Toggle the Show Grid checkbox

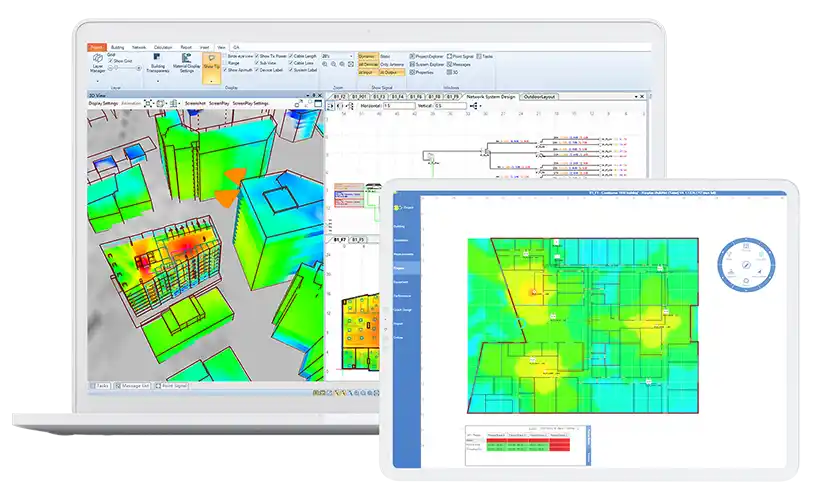pyautogui.click(x=113, y=62)
